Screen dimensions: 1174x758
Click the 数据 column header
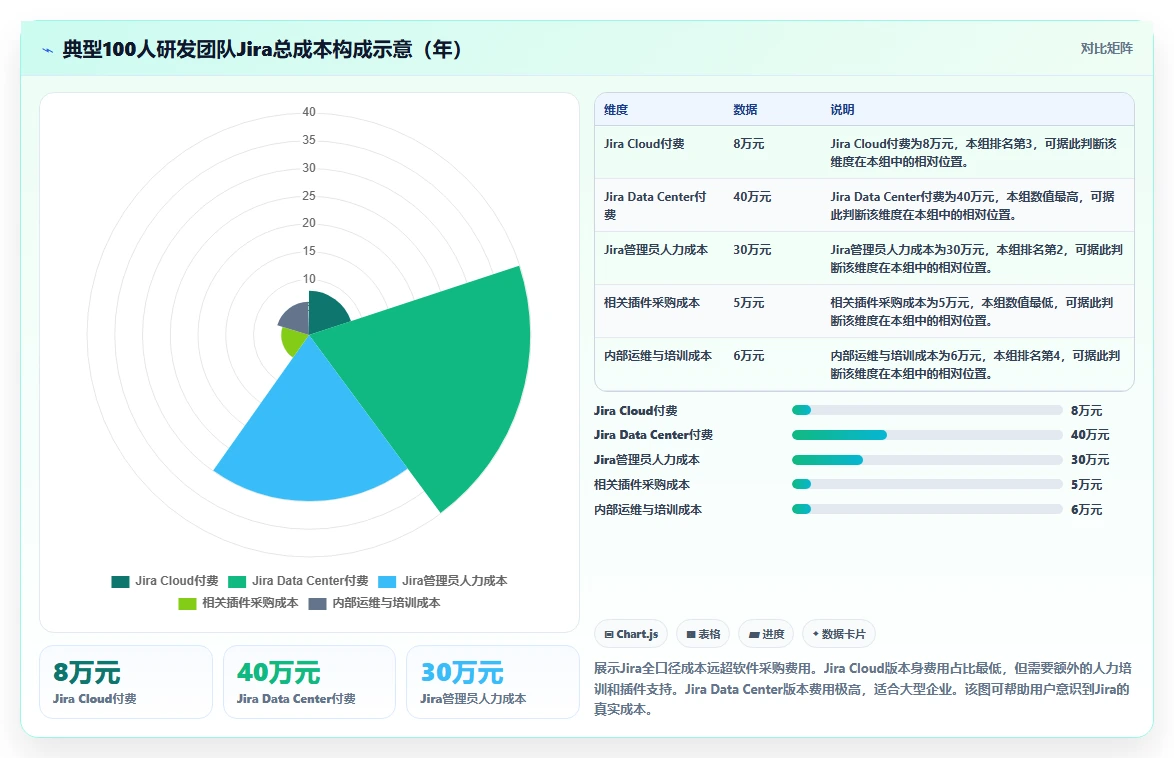pos(745,110)
